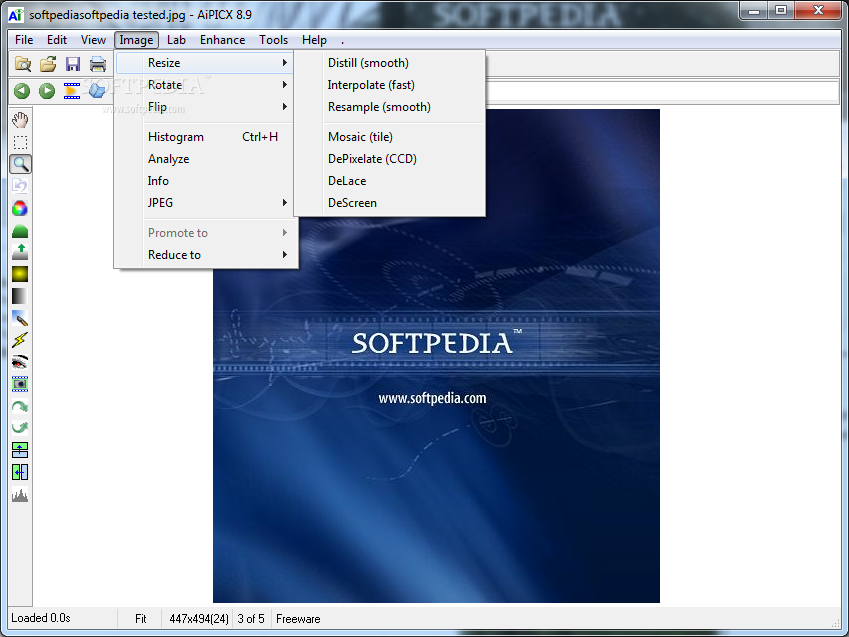Open the Tools menu
The width and height of the screenshot is (849, 637).
273,40
